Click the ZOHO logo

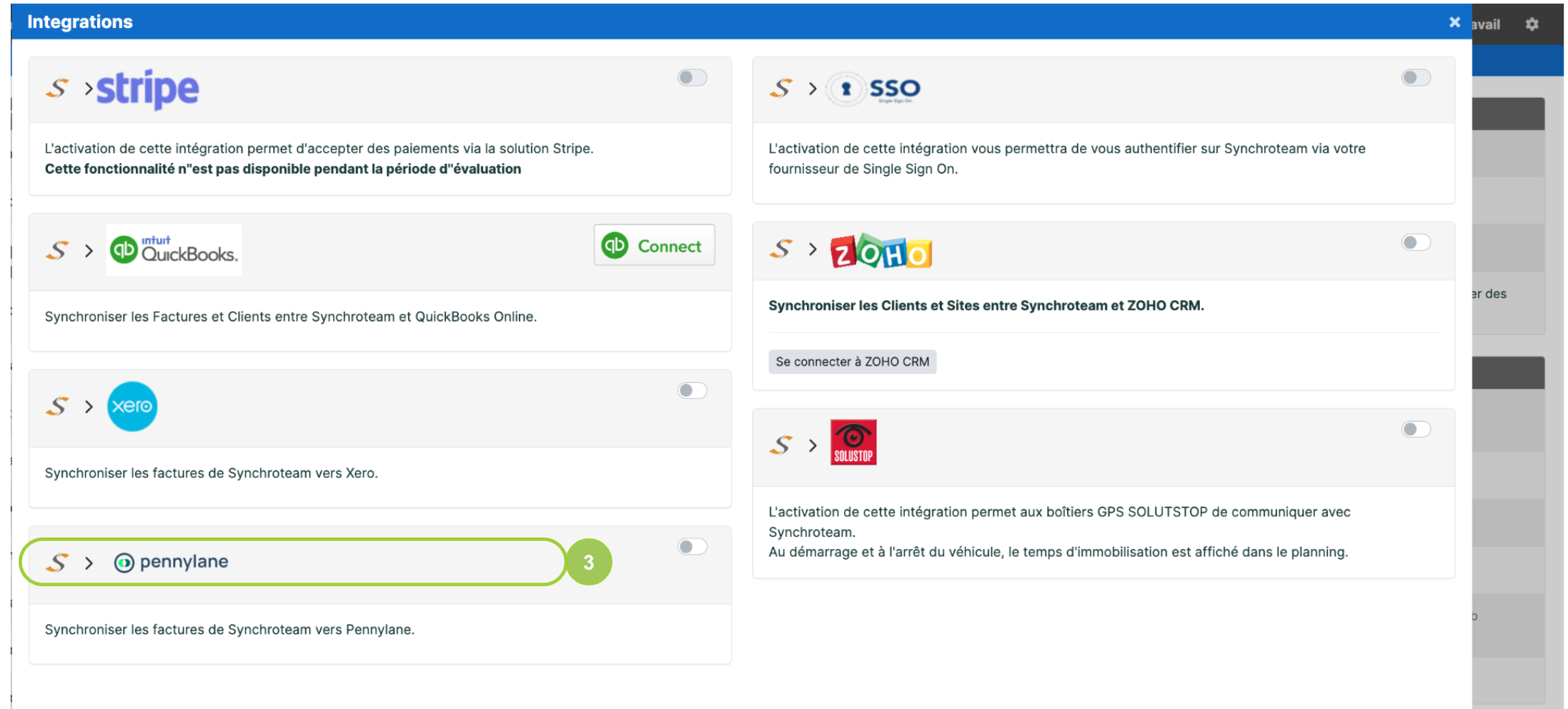click(x=881, y=251)
